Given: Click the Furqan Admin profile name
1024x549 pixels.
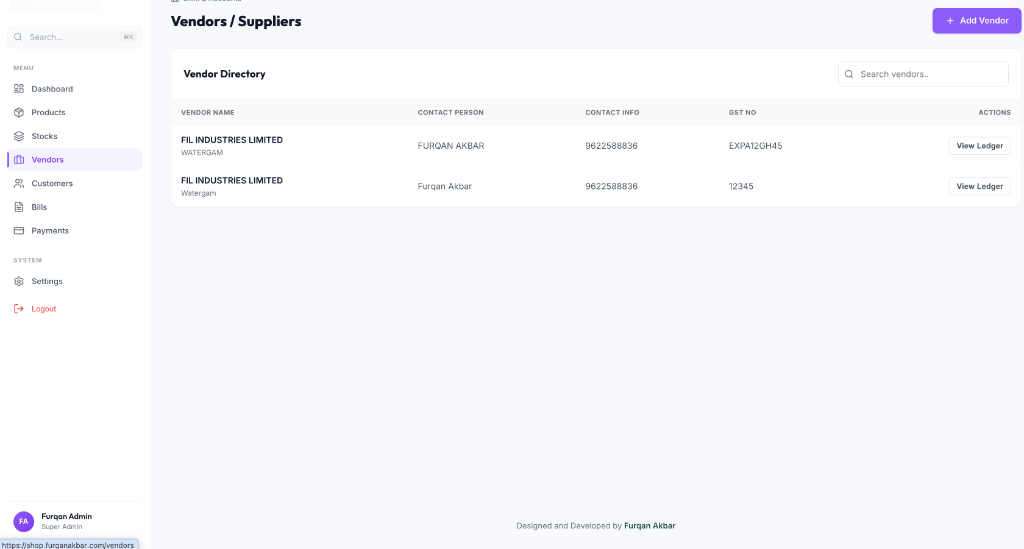Looking at the screenshot, I should [67, 516].
